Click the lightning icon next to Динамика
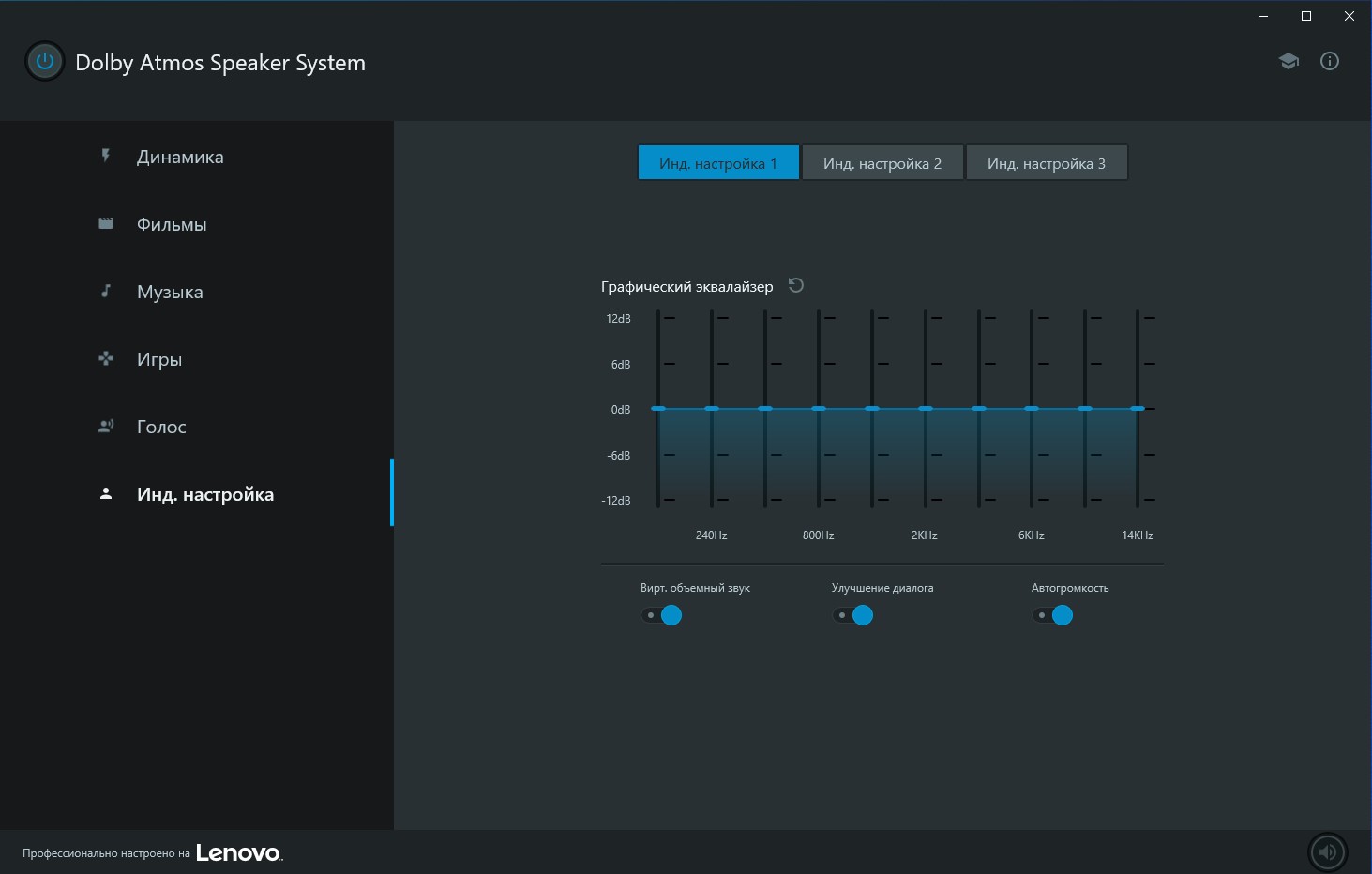The height and width of the screenshot is (874, 1372). tap(106, 157)
